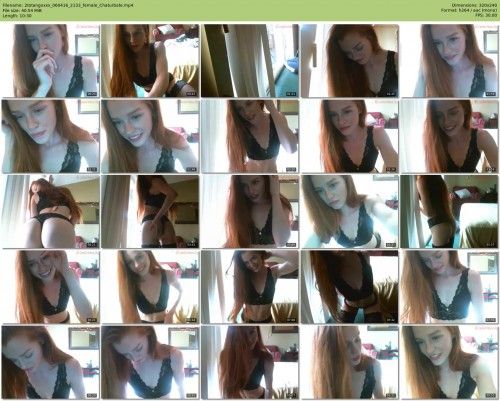Screen dimensions: 500x401
Task: Click the Dimensions 320x240 text
Action: pyautogui.click(x=475, y=5)
